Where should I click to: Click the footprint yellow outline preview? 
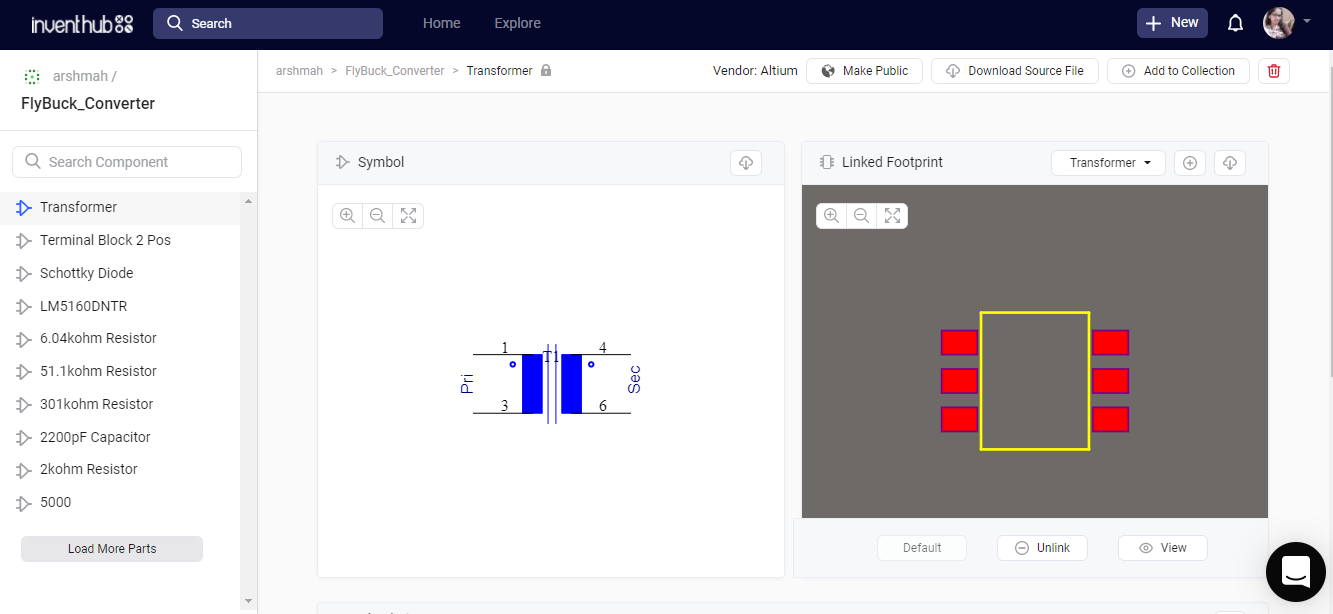pos(1035,381)
